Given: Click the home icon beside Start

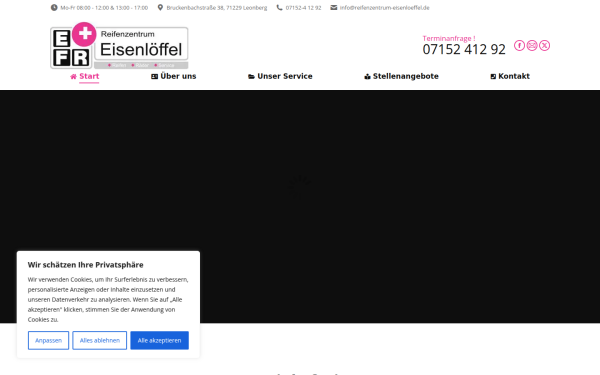Looking at the screenshot, I should click(x=73, y=77).
